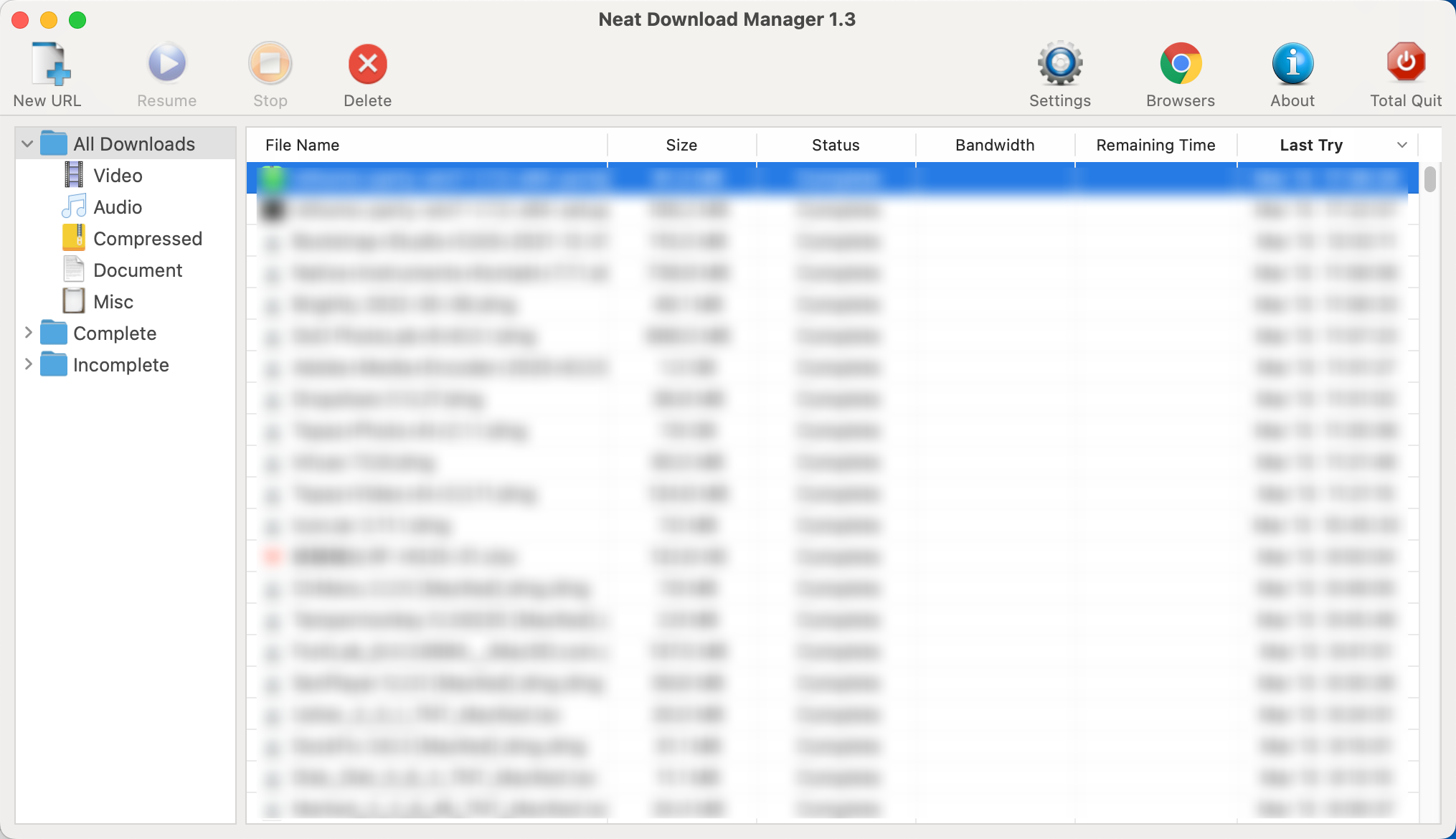Collapse the All Downloads tree node
The image size is (1456, 839).
click(27, 144)
